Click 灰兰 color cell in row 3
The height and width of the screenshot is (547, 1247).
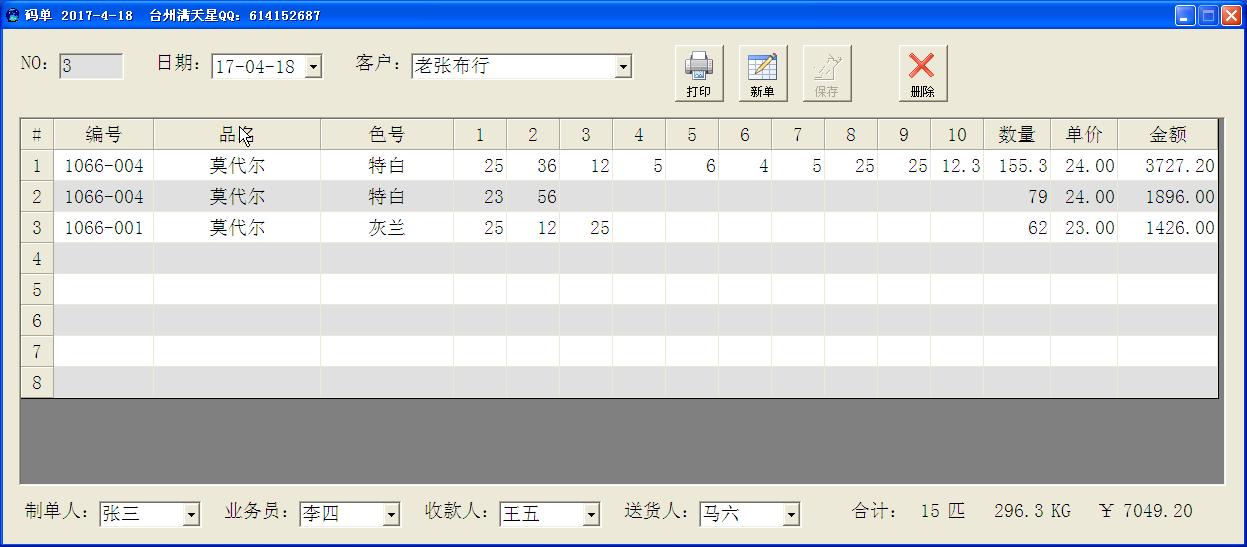pos(387,228)
